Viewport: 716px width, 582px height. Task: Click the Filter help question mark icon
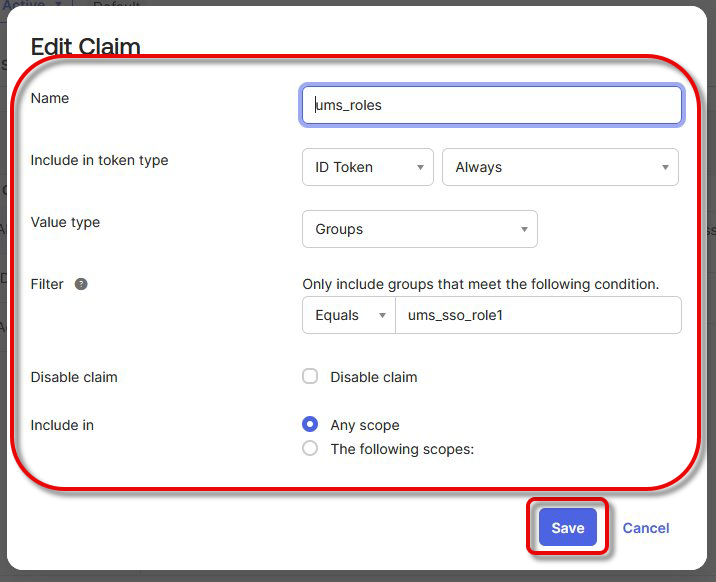81,284
